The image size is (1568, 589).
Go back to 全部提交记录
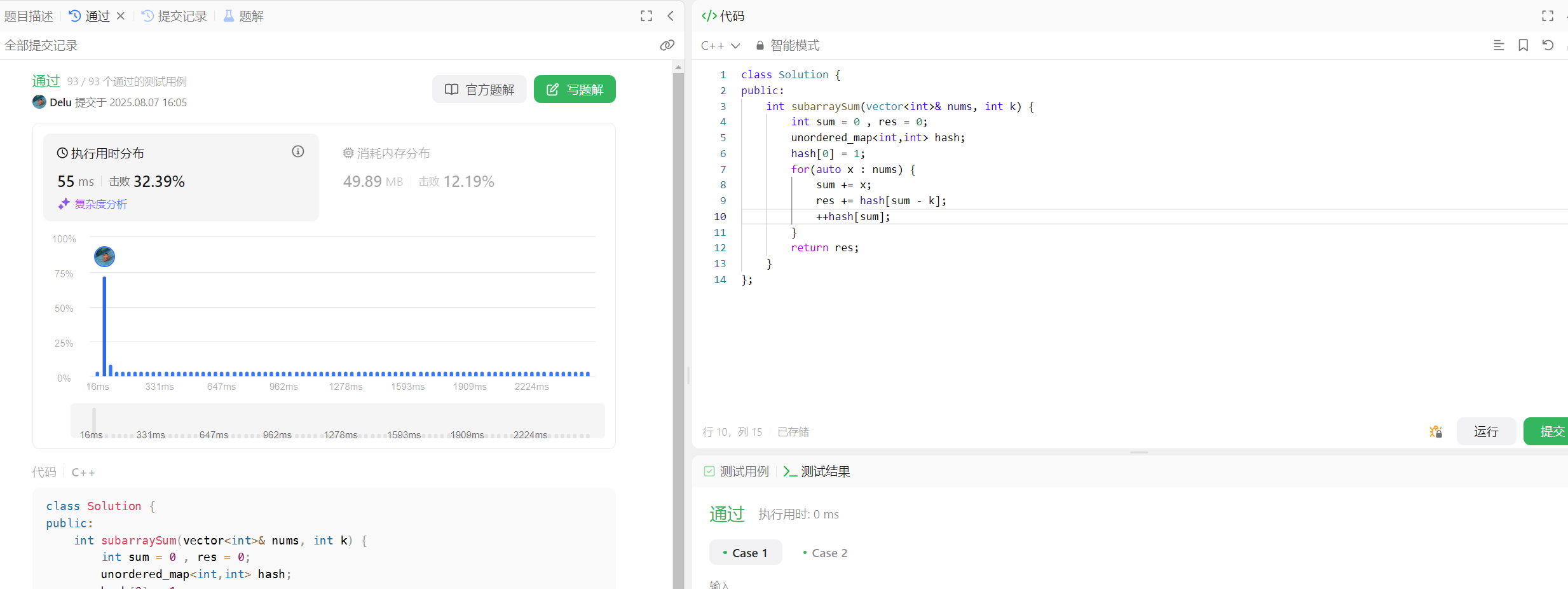(41, 45)
